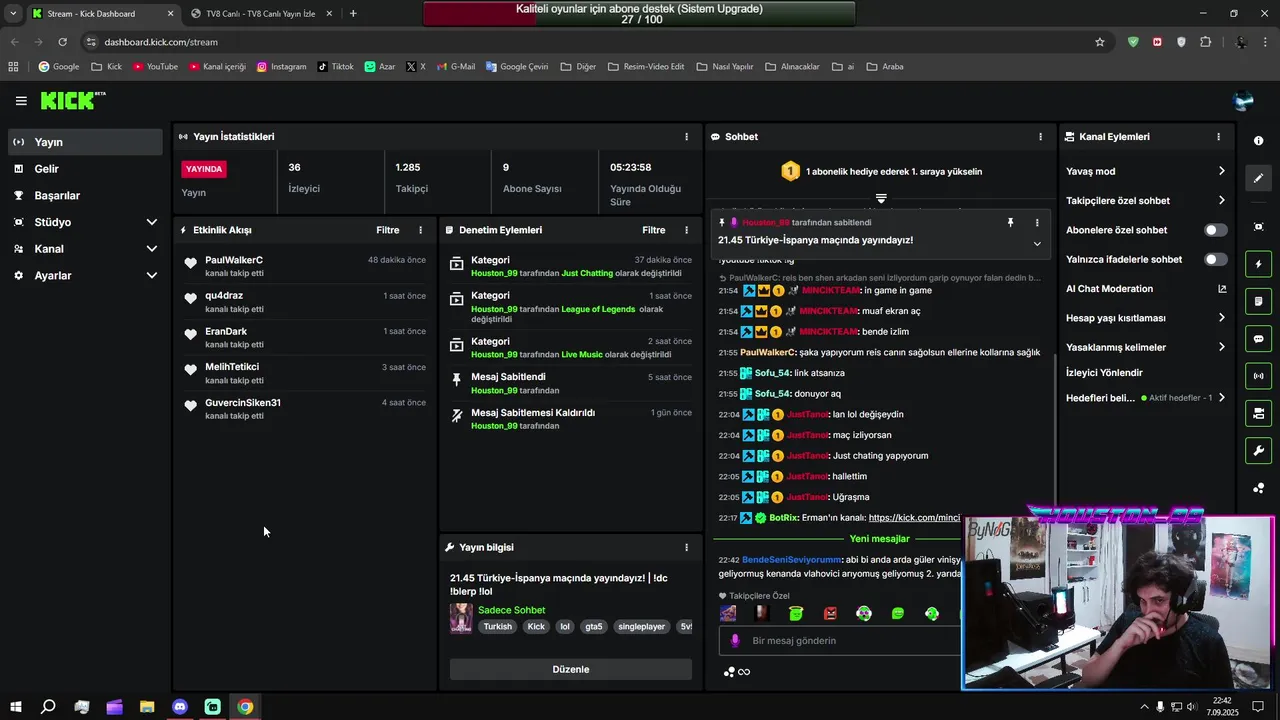This screenshot has height=720, width=1280.
Task: Open Kanal Eylemleri three-dot options
Action: pyautogui.click(x=1218, y=137)
